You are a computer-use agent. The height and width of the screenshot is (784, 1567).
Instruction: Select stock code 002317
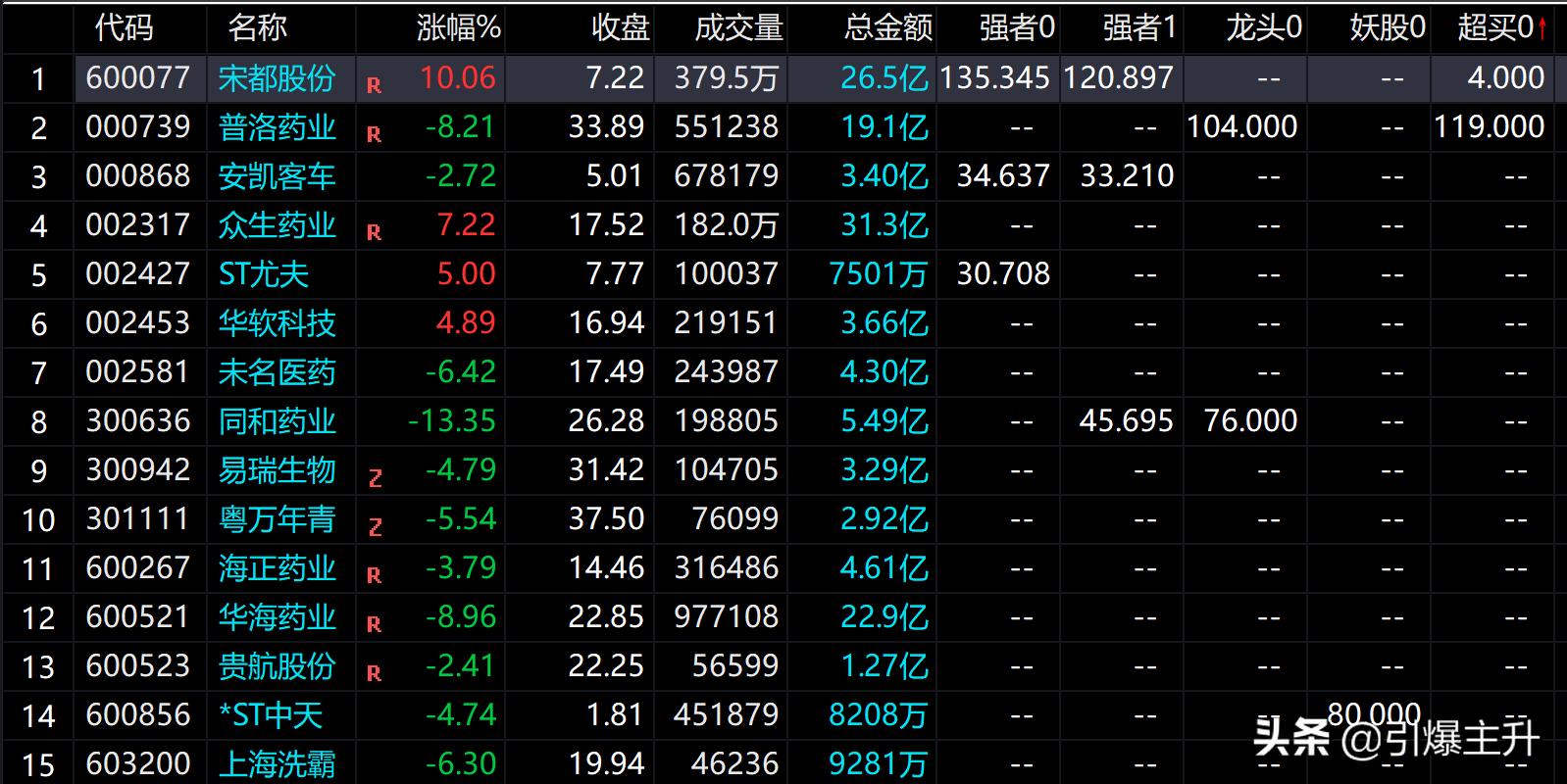coord(138,224)
